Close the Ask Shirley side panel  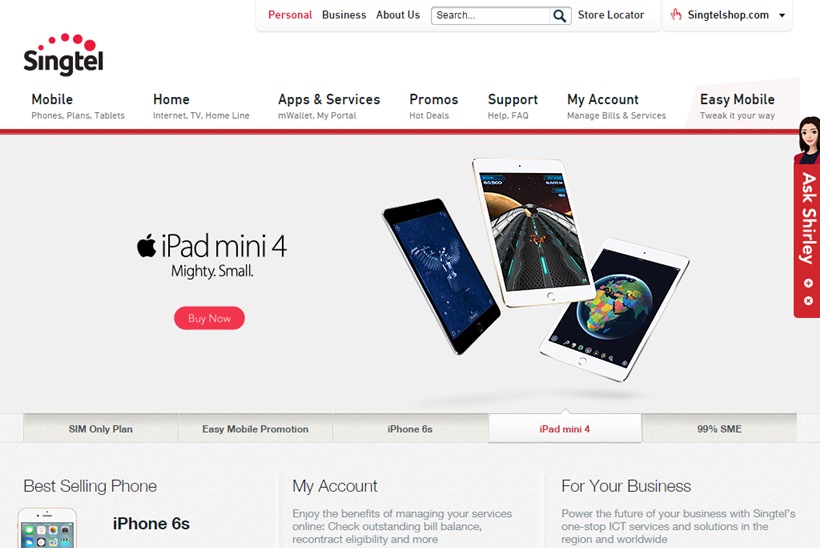(x=808, y=301)
